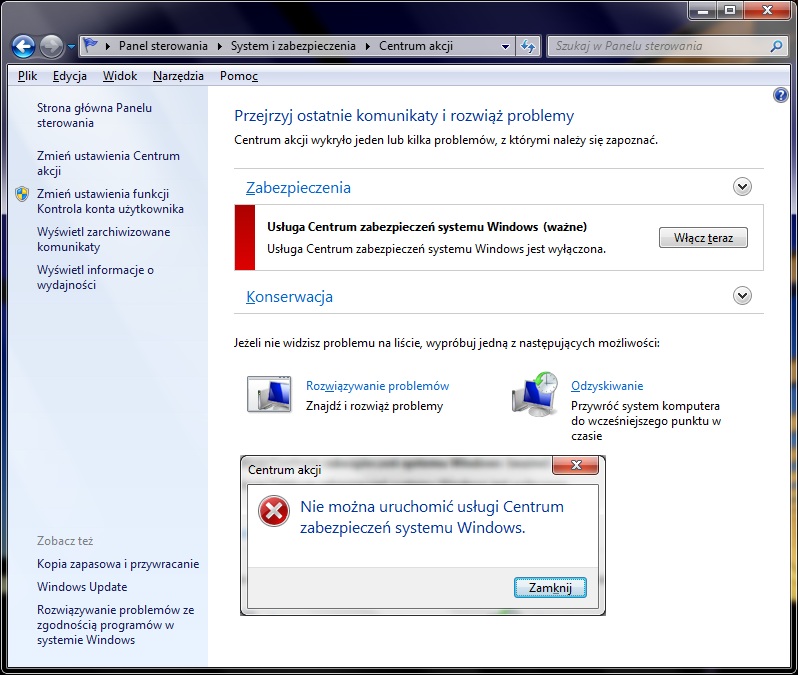Click 'Usługa Centrum zabezpieczeń systemu Windows (ważne)' title
The image size is (798, 675).
(x=427, y=227)
